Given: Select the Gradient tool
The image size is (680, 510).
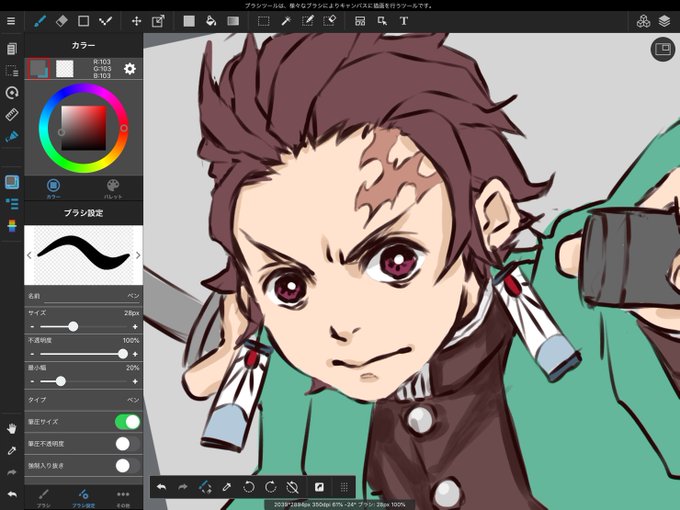Looking at the screenshot, I should coord(233,21).
